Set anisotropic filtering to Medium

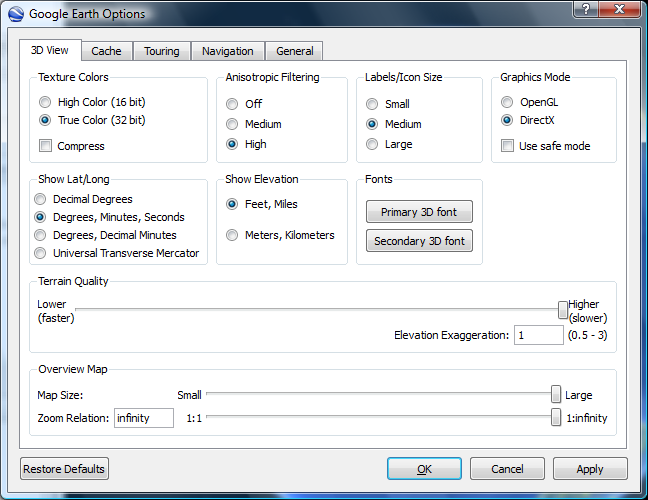pos(253,124)
